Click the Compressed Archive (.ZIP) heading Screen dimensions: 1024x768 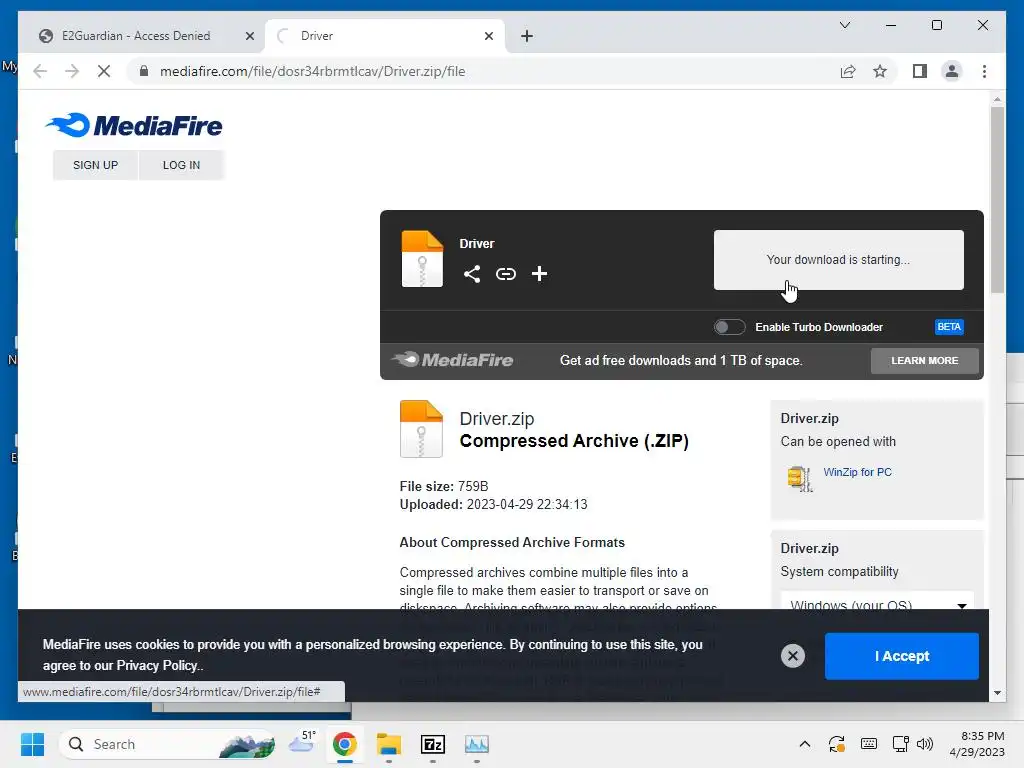tap(574, 441)
